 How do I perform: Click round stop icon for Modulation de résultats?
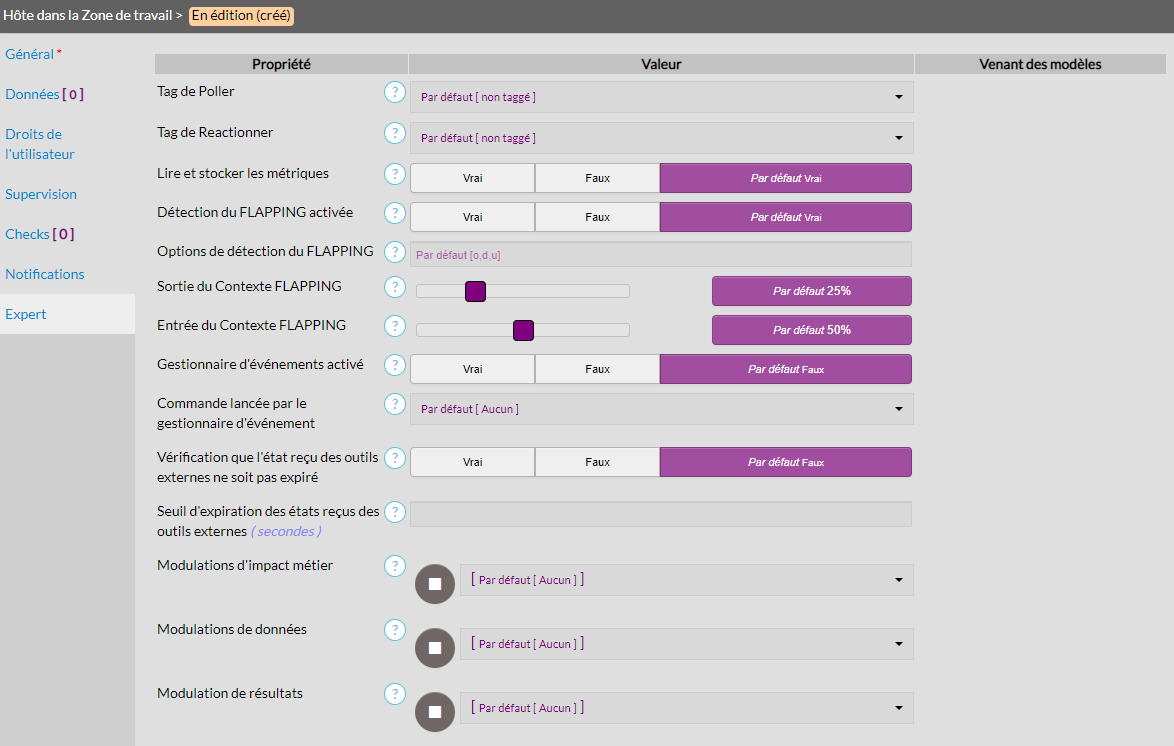[x=435, y=712]
